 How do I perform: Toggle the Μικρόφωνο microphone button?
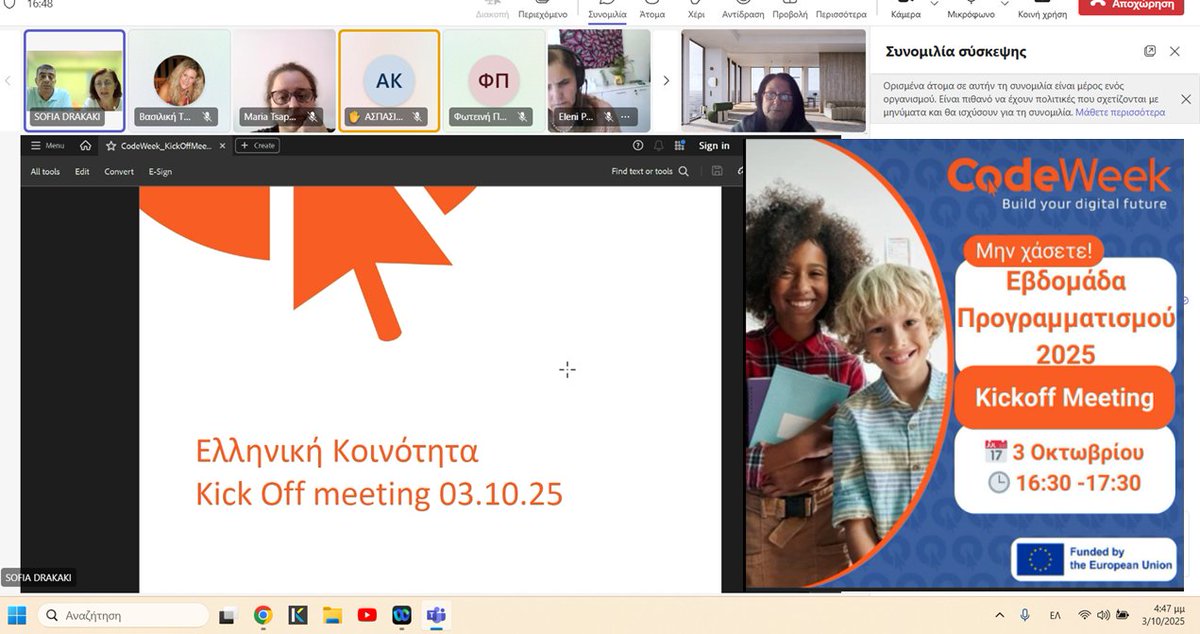[x=970, y=10]
